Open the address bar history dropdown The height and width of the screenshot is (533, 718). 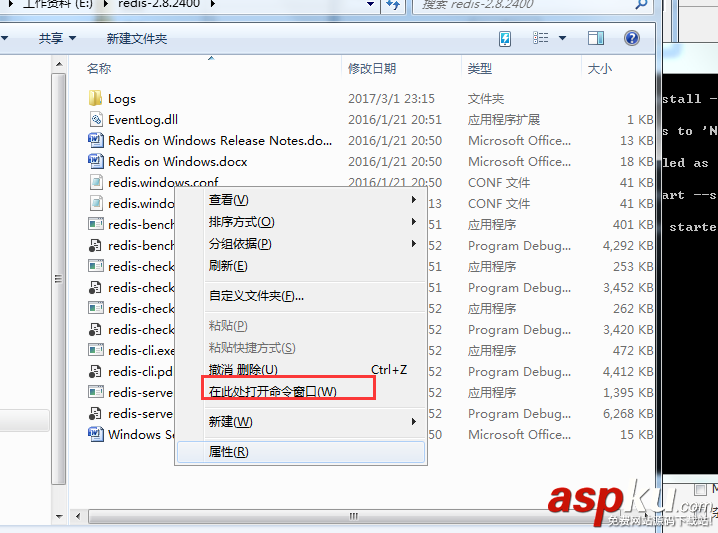point(370,5)
